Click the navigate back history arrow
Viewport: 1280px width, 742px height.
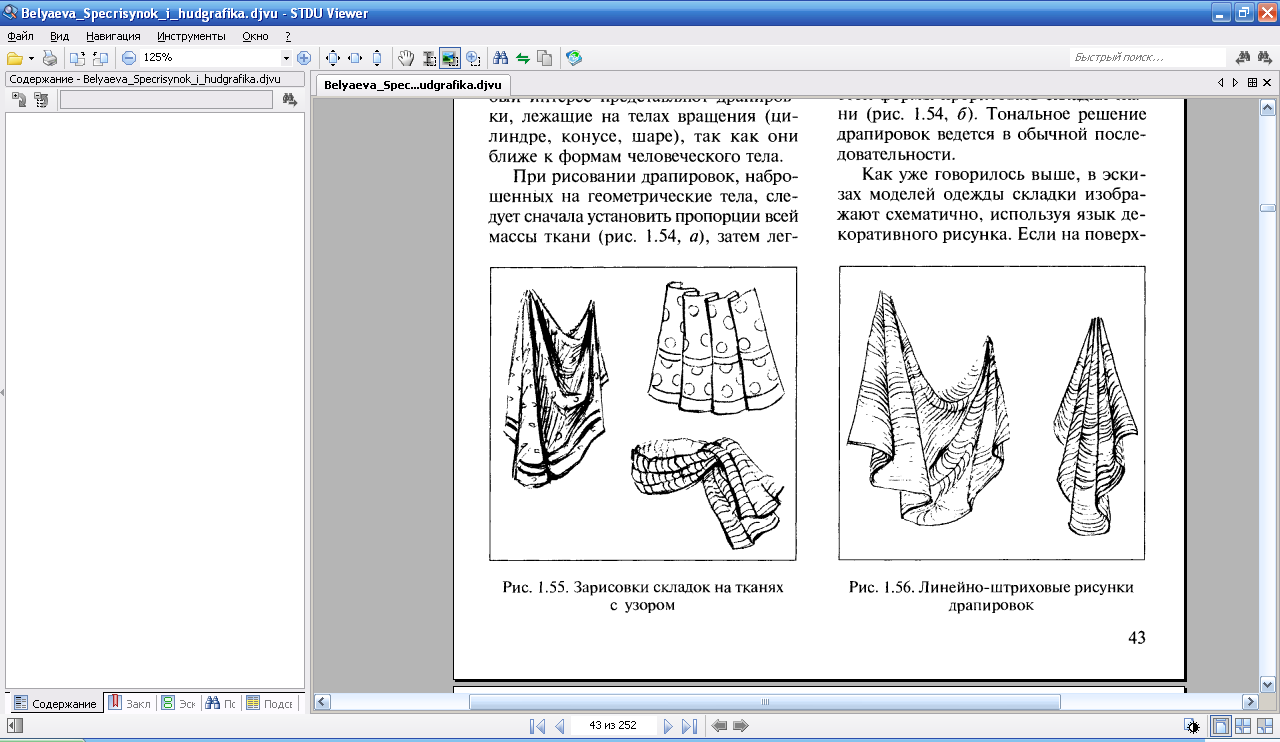718,726
